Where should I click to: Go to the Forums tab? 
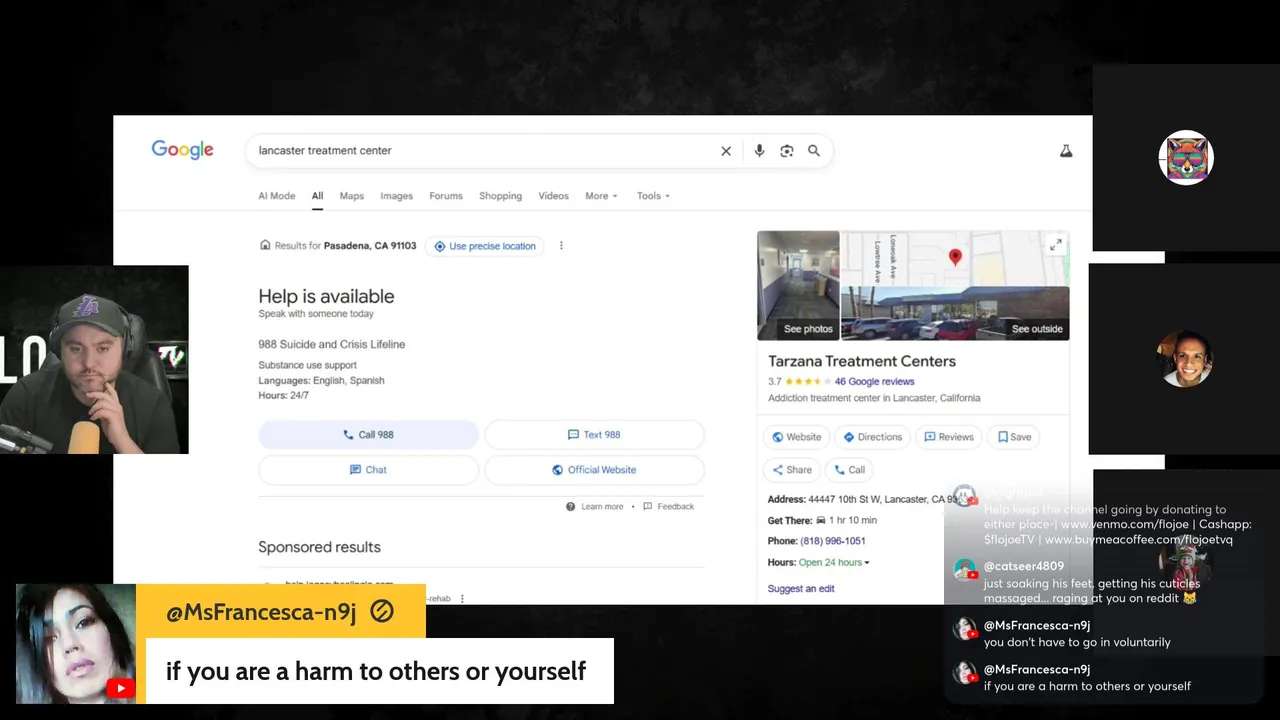(x=446, y=196)
